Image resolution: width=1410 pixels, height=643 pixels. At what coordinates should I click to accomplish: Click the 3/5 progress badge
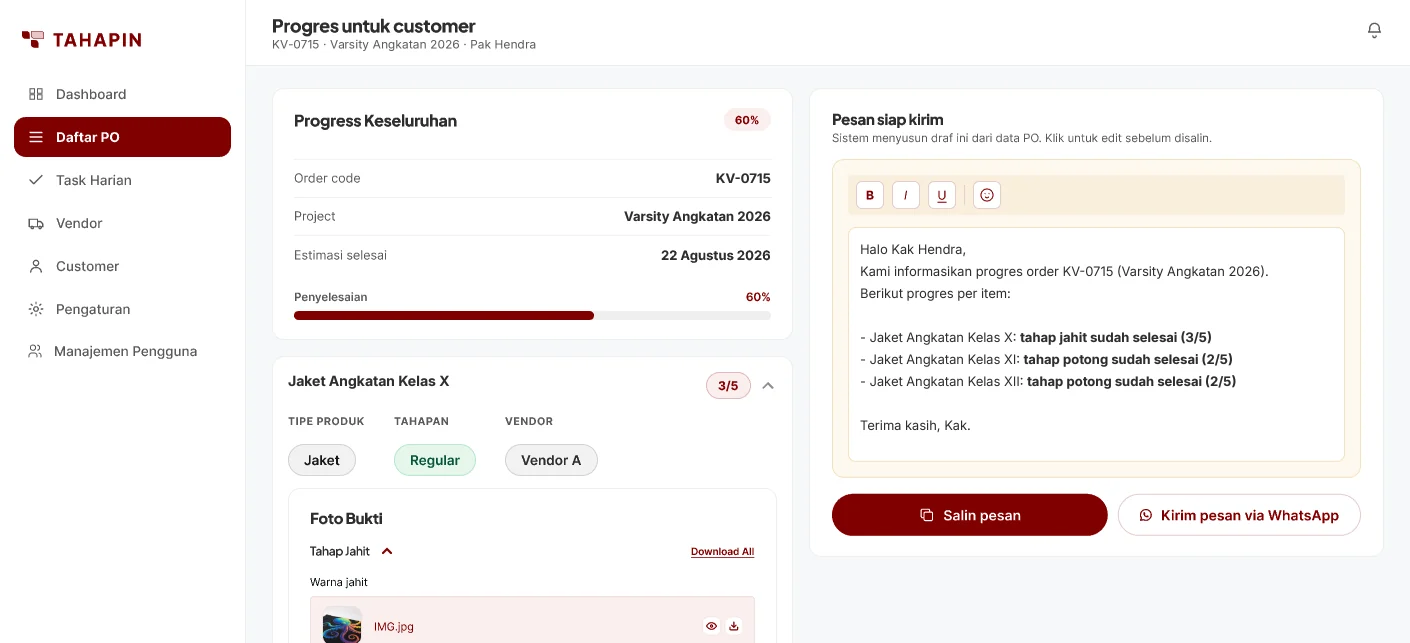click(728, 385)
